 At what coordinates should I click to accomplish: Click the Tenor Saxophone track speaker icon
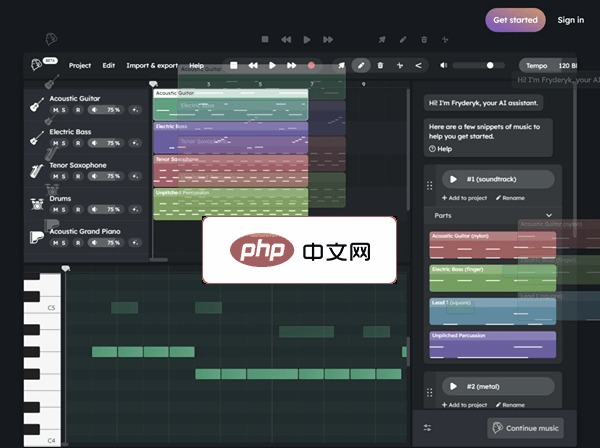click(x=94, y=176)
